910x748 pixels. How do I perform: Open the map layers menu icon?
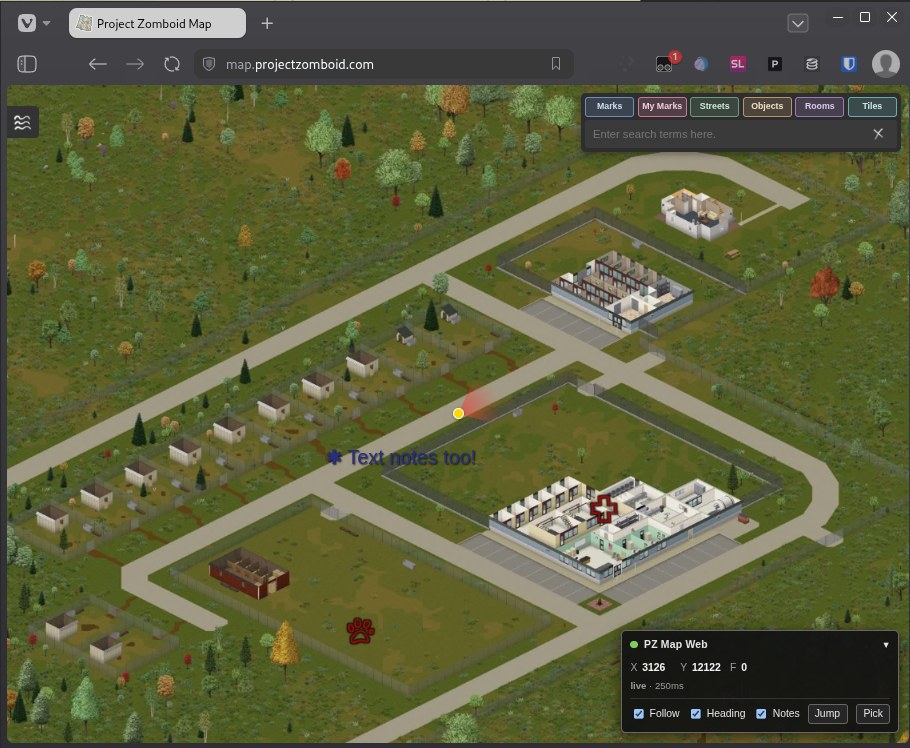pyautogui.click(x=23, y=122)
